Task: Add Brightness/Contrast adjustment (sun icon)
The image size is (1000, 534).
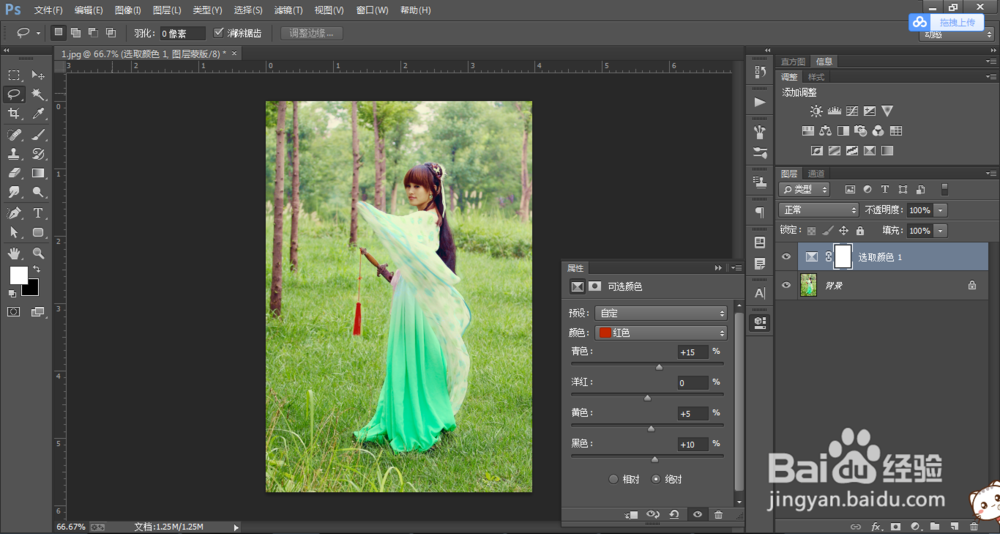Action: coord(816,111)
